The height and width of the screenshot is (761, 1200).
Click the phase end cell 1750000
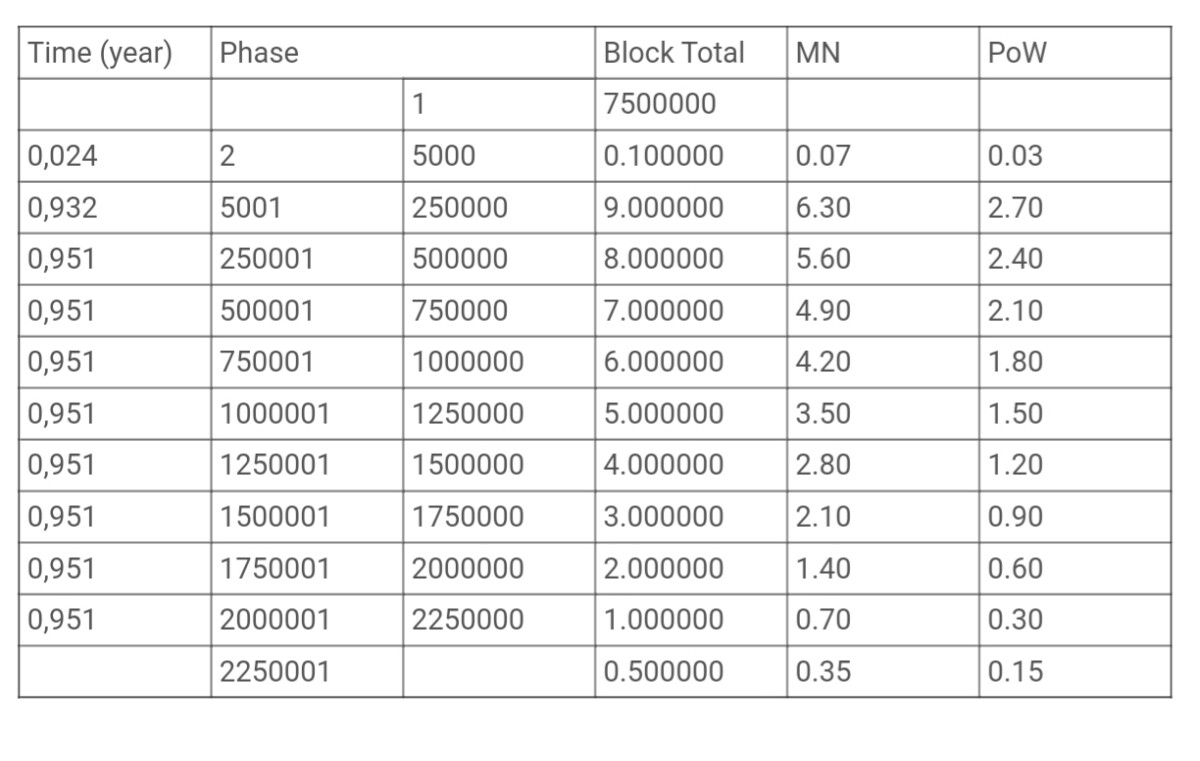[x=499, y=517]
